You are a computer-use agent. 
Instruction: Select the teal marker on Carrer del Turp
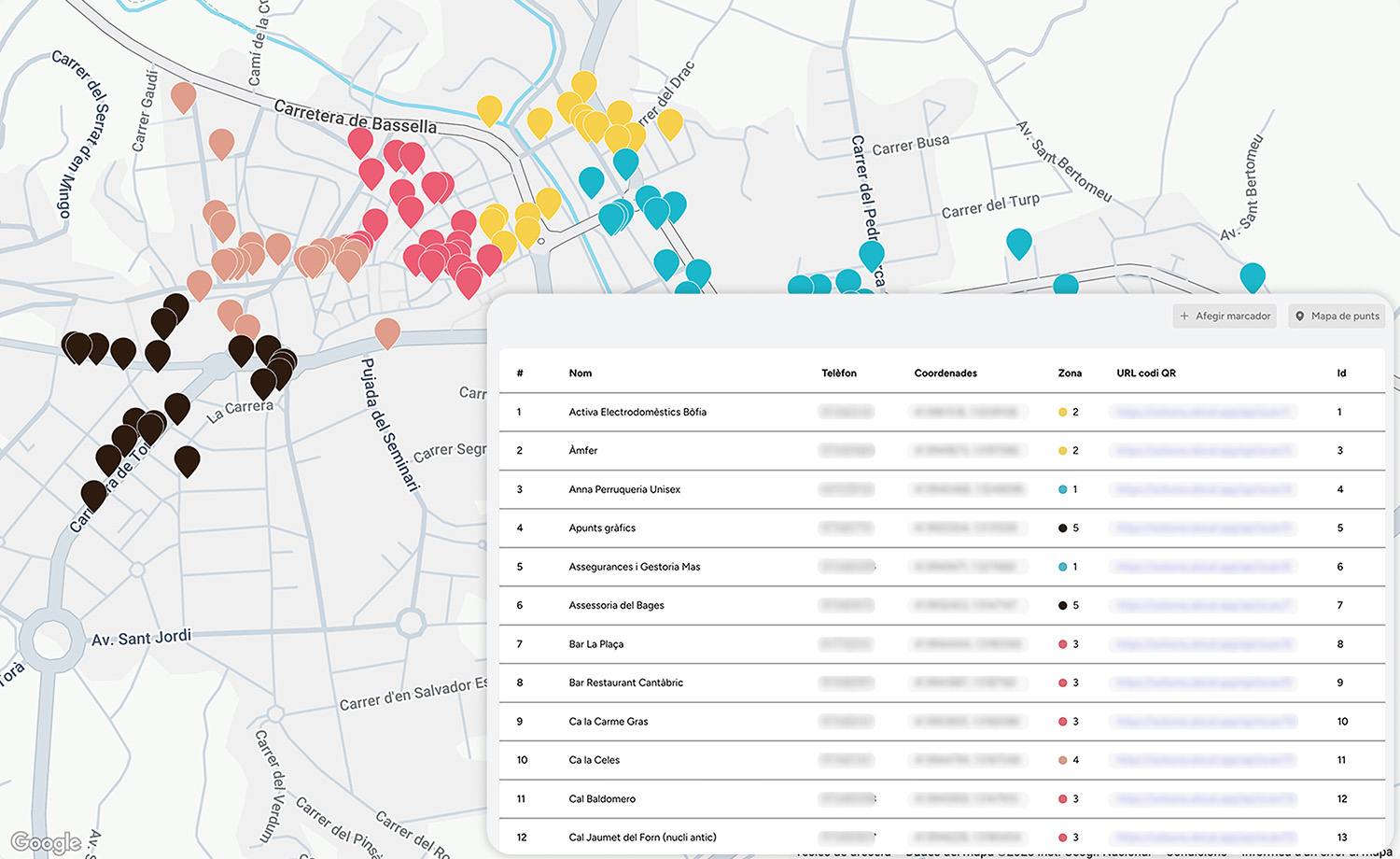(1018, 242)
